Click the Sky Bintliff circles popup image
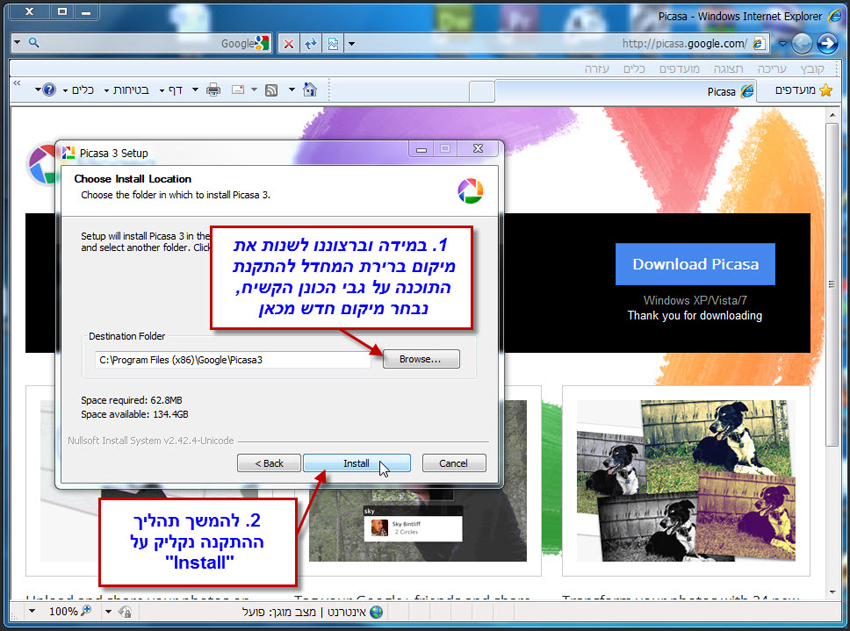The width and height of the screenshot is (850, 631). point(413,524)
